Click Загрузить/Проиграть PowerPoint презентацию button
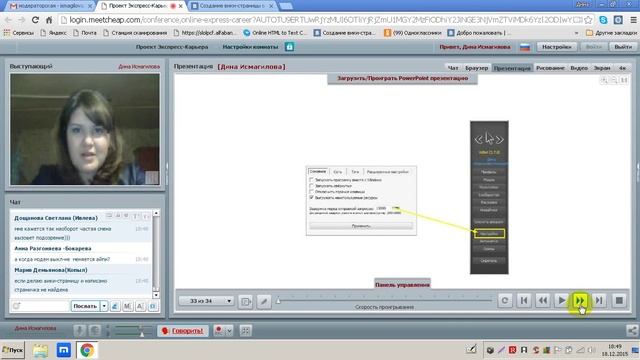 [x=402, y=78]
